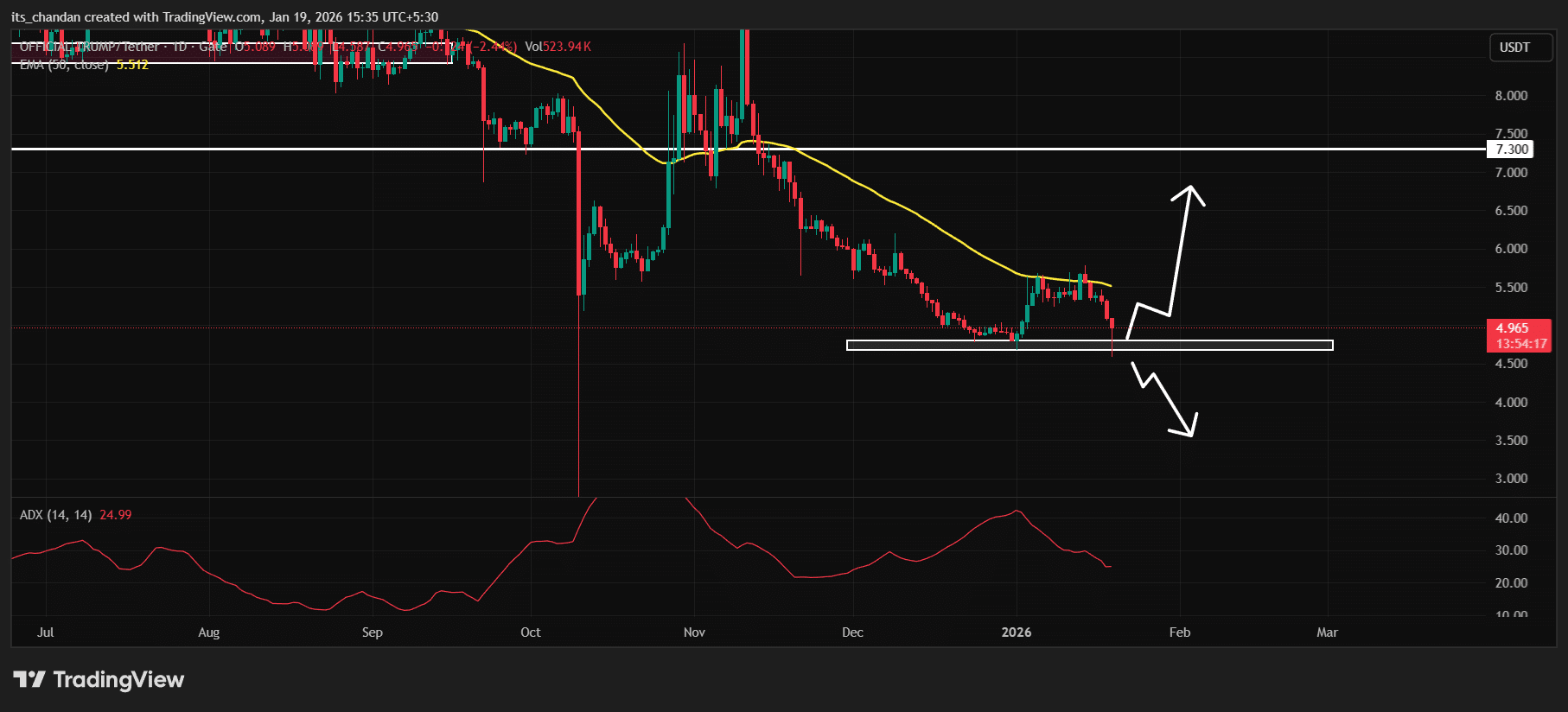Click the TradingView logo icon
The image size is (1568, 712).
tap(29, 679)
